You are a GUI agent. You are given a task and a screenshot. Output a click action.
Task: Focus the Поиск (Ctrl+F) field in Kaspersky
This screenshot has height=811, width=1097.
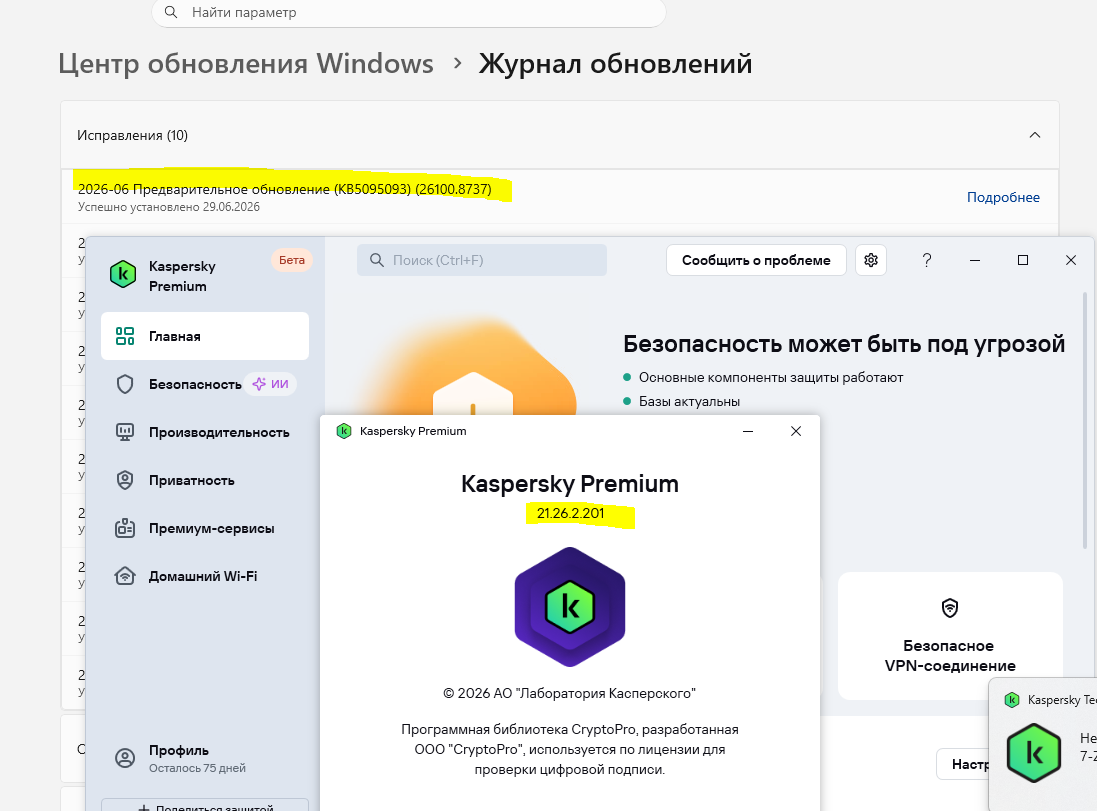482,260
